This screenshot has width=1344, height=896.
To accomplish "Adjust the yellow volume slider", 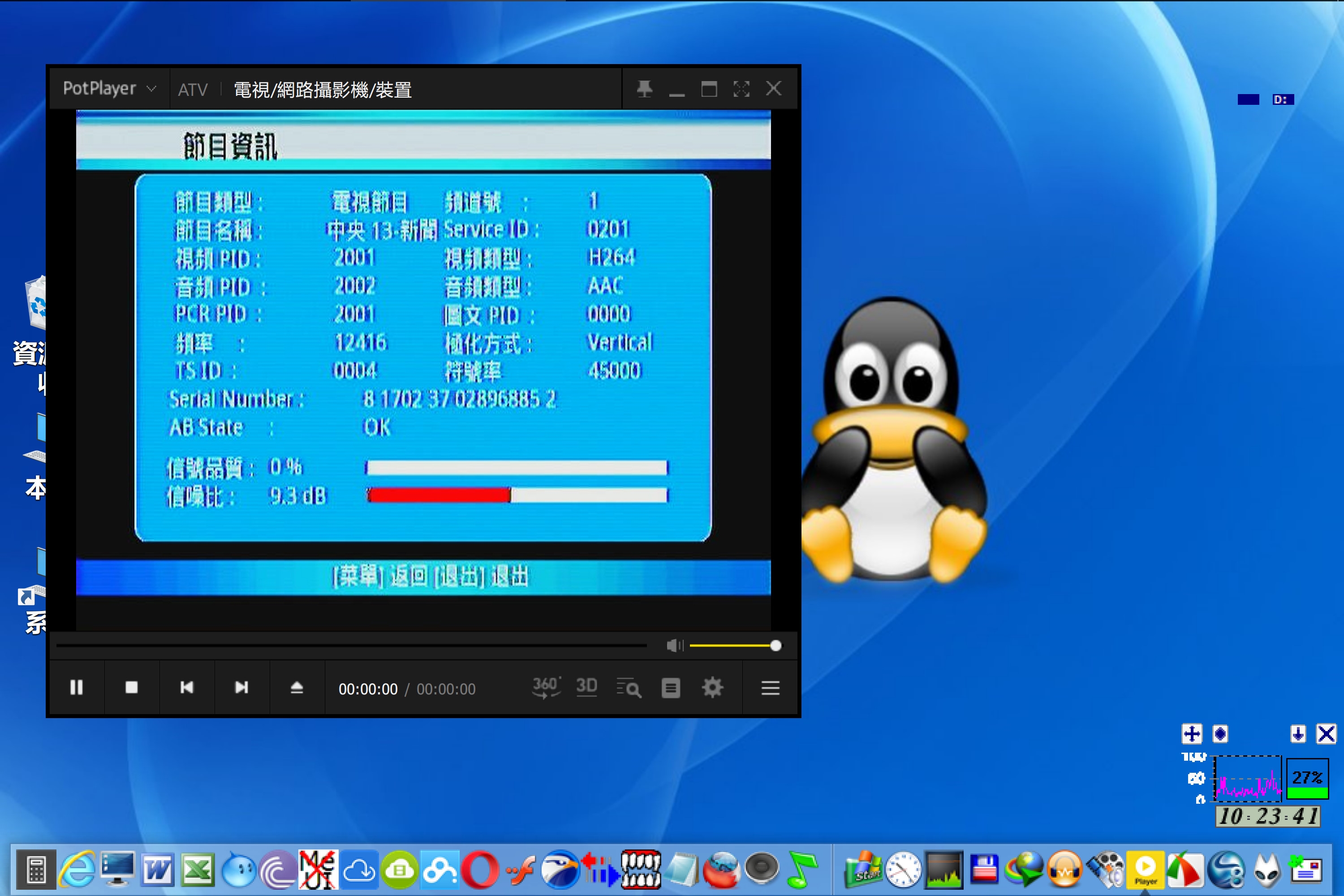I will click(735, 646).
